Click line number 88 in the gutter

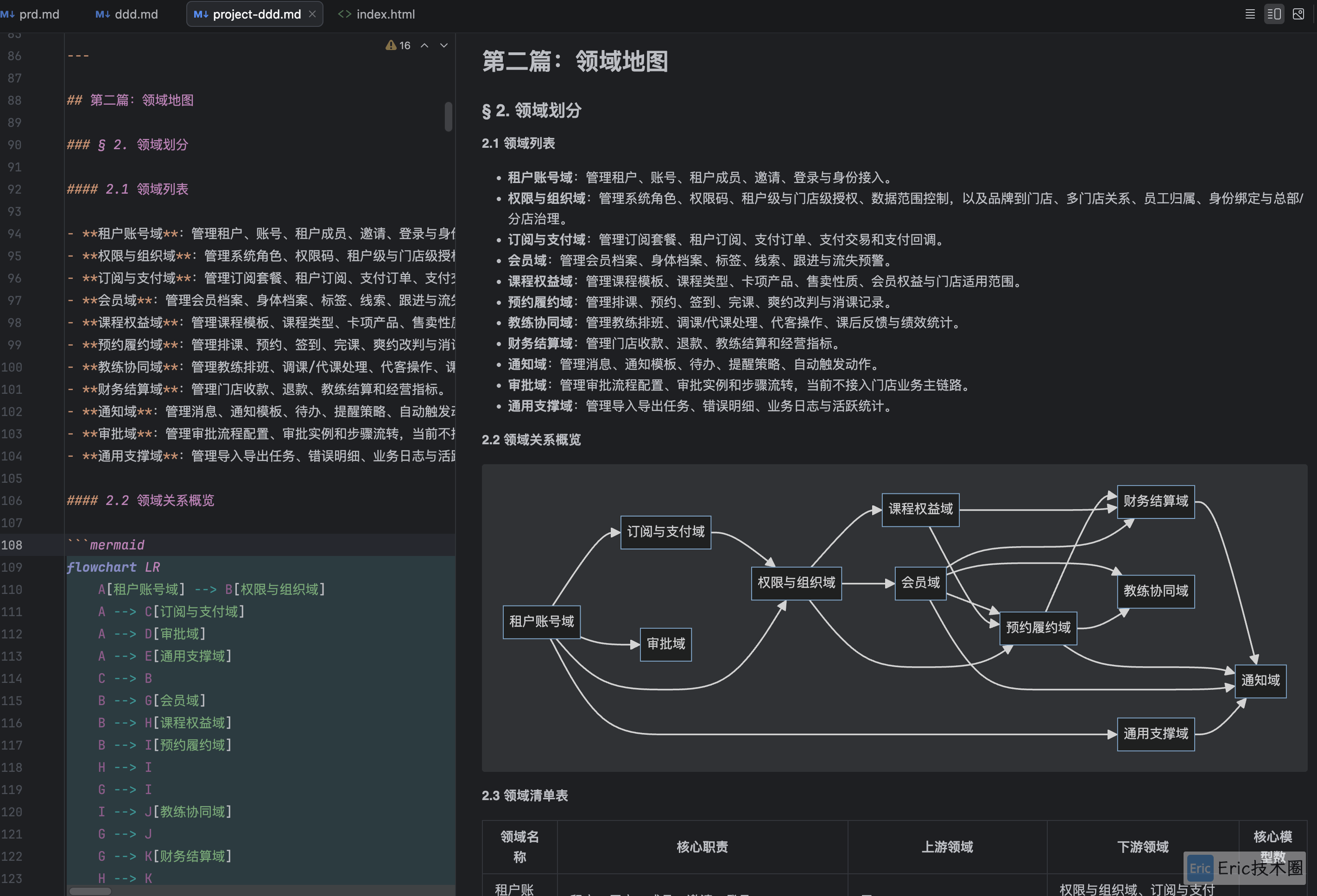click(x=14, y=101)
